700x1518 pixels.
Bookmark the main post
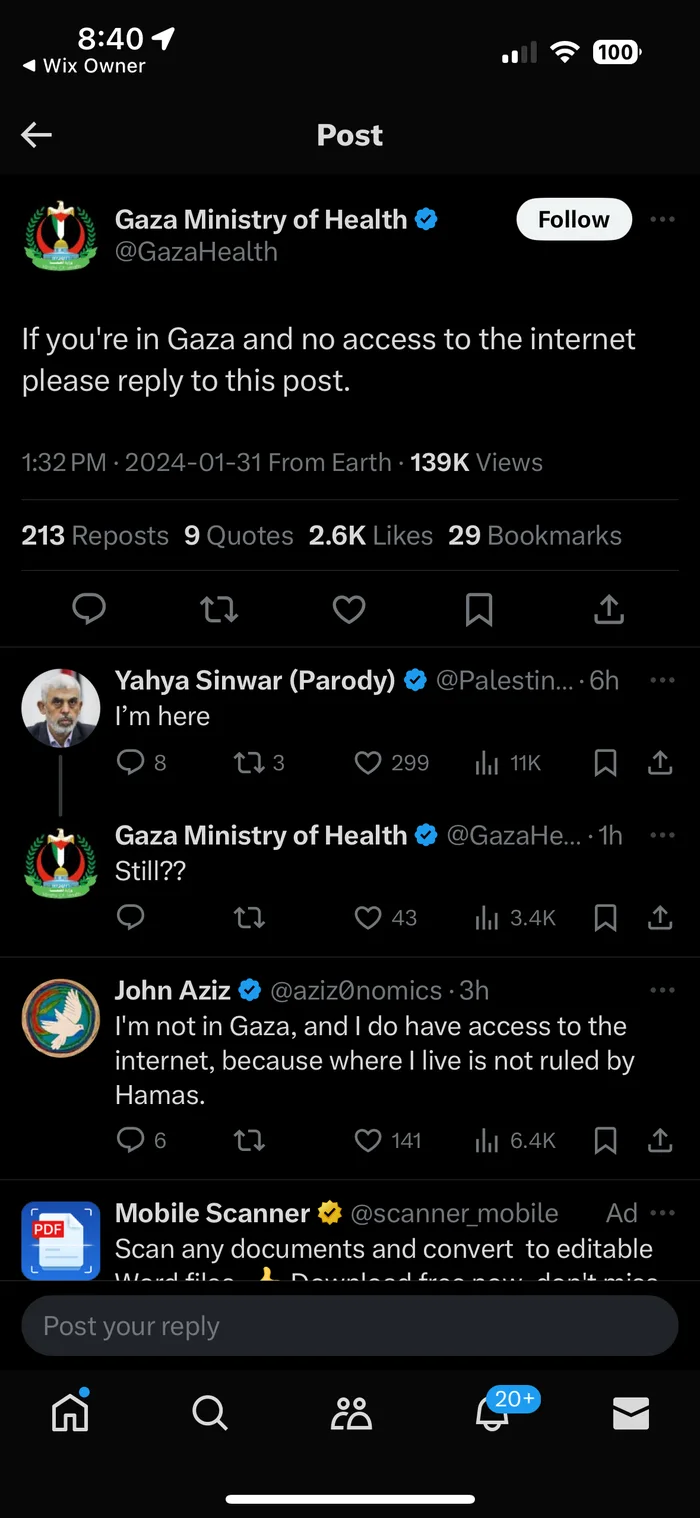479,609
